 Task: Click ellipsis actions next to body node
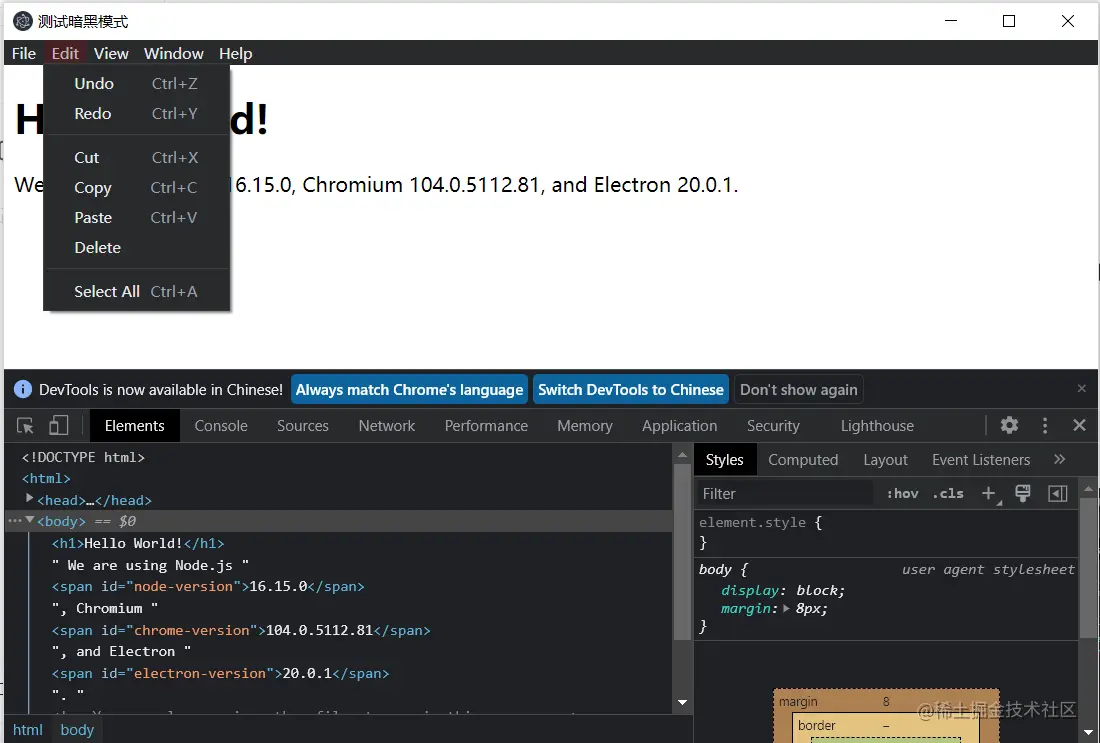(15, 521)
